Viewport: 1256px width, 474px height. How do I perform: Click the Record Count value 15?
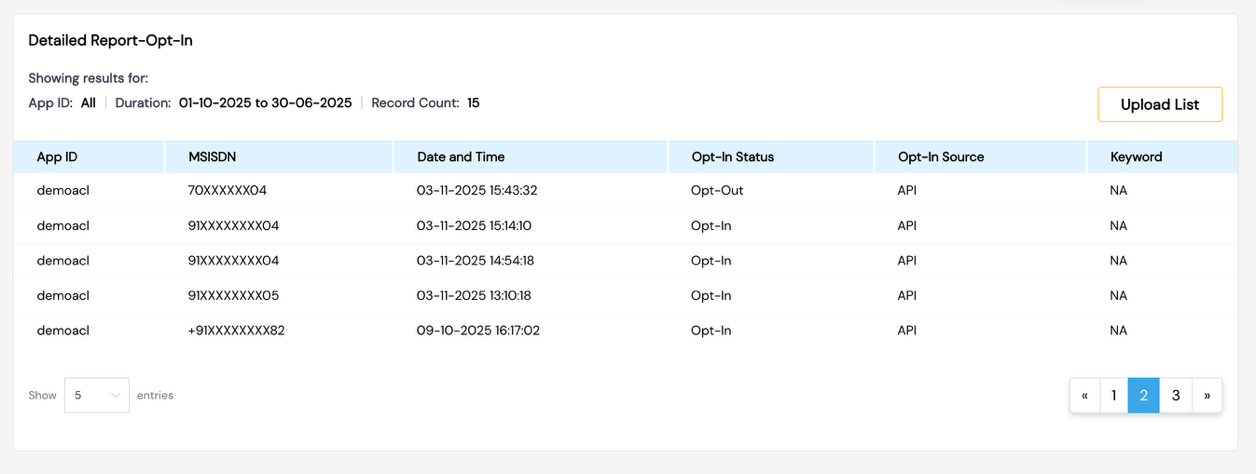pos(473,103)
